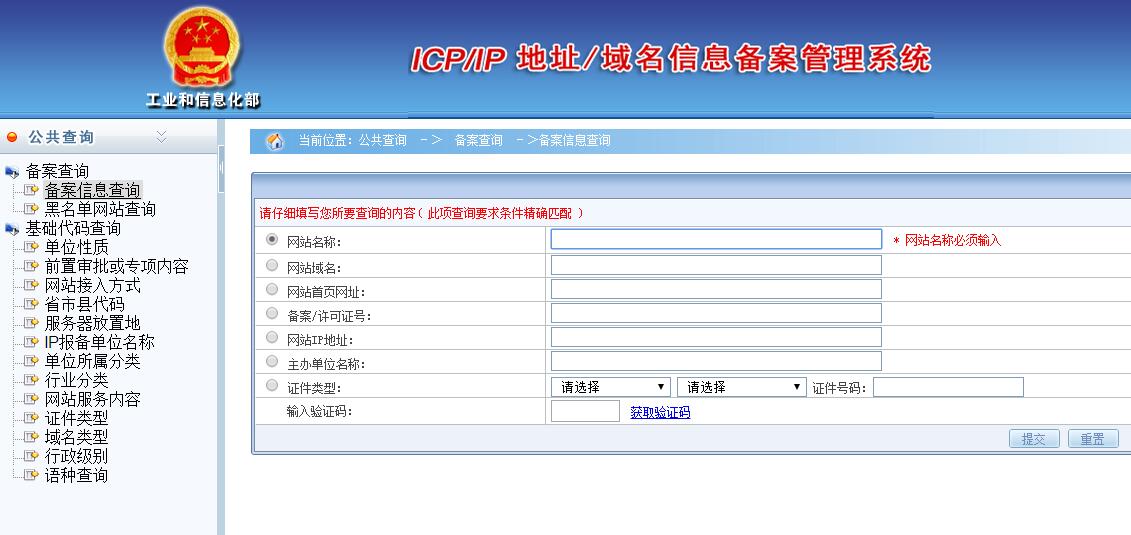This screenshot has width=1131, height=535.
Task: Select the 网站域名 radio button
Action: [x=272, y=265]
